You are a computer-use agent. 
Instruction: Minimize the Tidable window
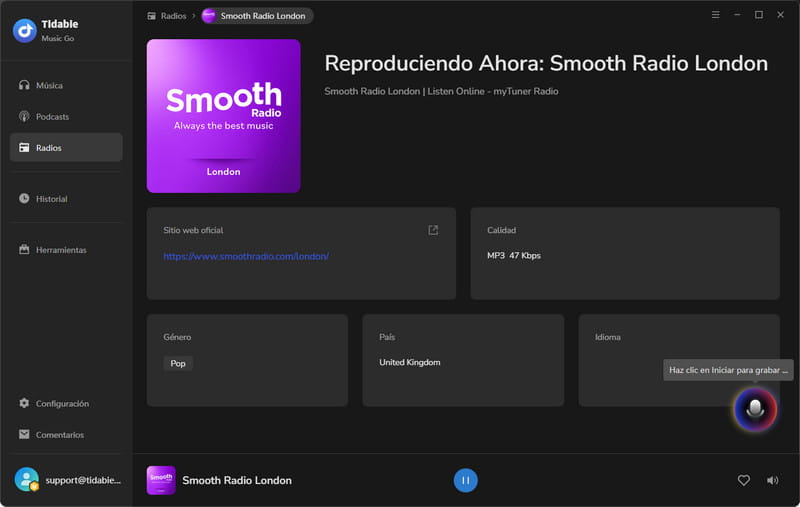(x=737, y=15)
